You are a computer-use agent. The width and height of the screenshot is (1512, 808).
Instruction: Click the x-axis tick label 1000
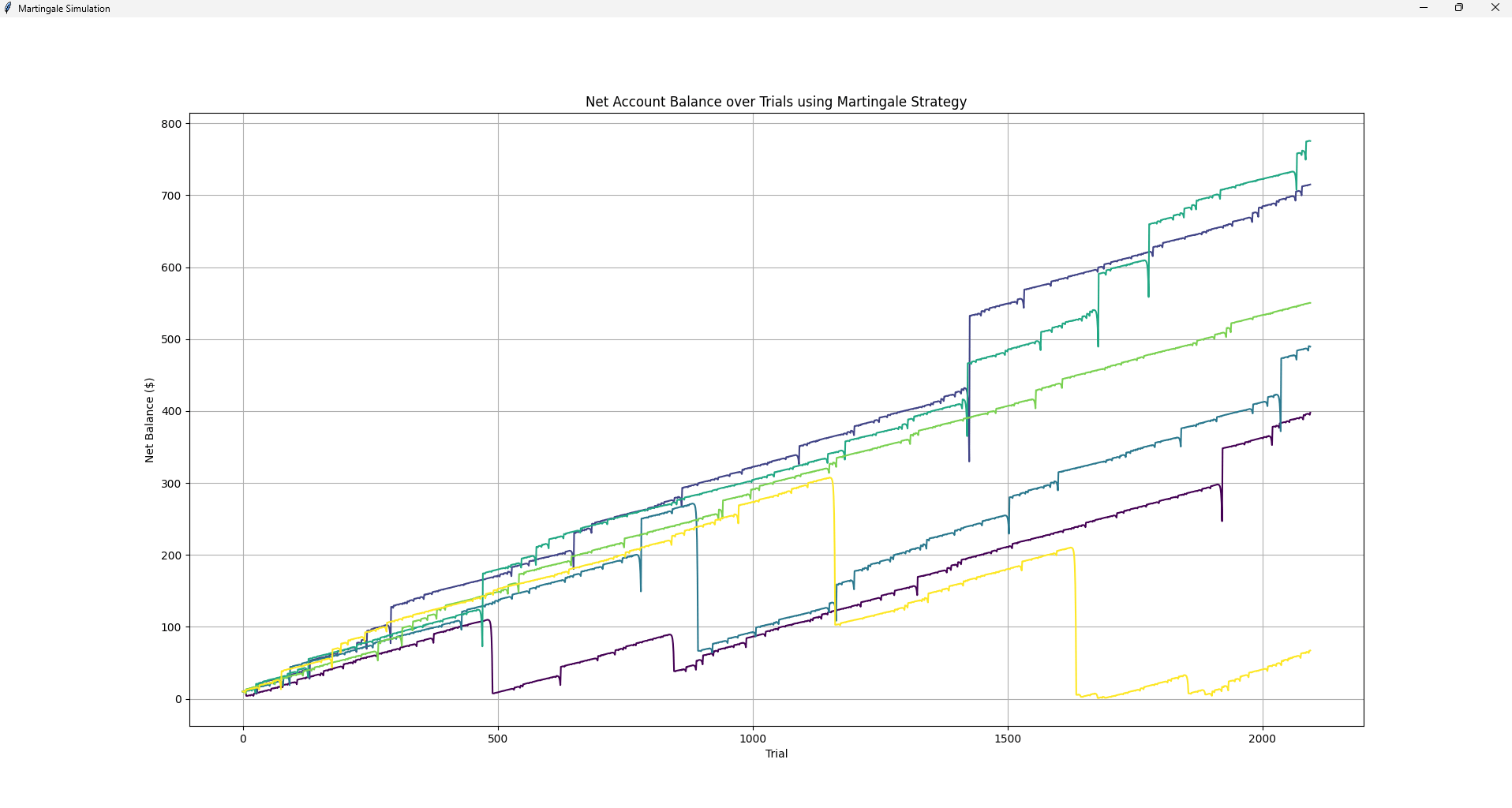click(x=753, y=739)
